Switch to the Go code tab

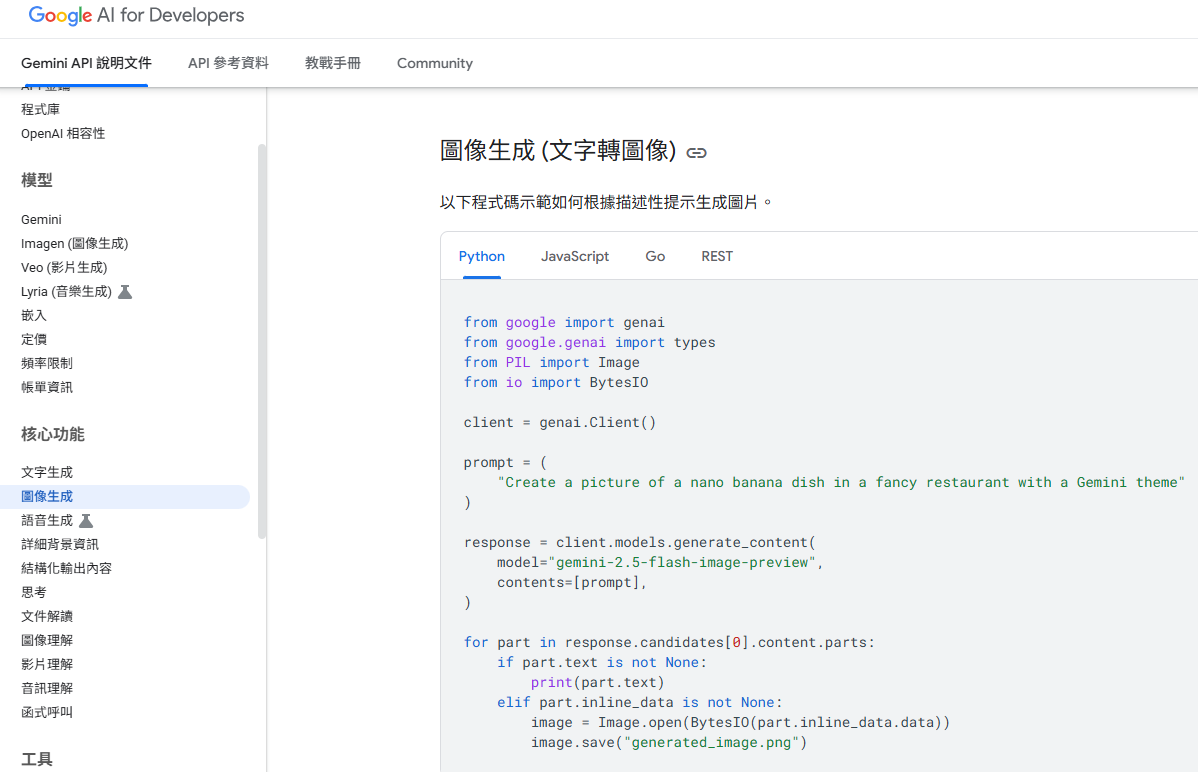pyautogui.click(x=655, y=256)
